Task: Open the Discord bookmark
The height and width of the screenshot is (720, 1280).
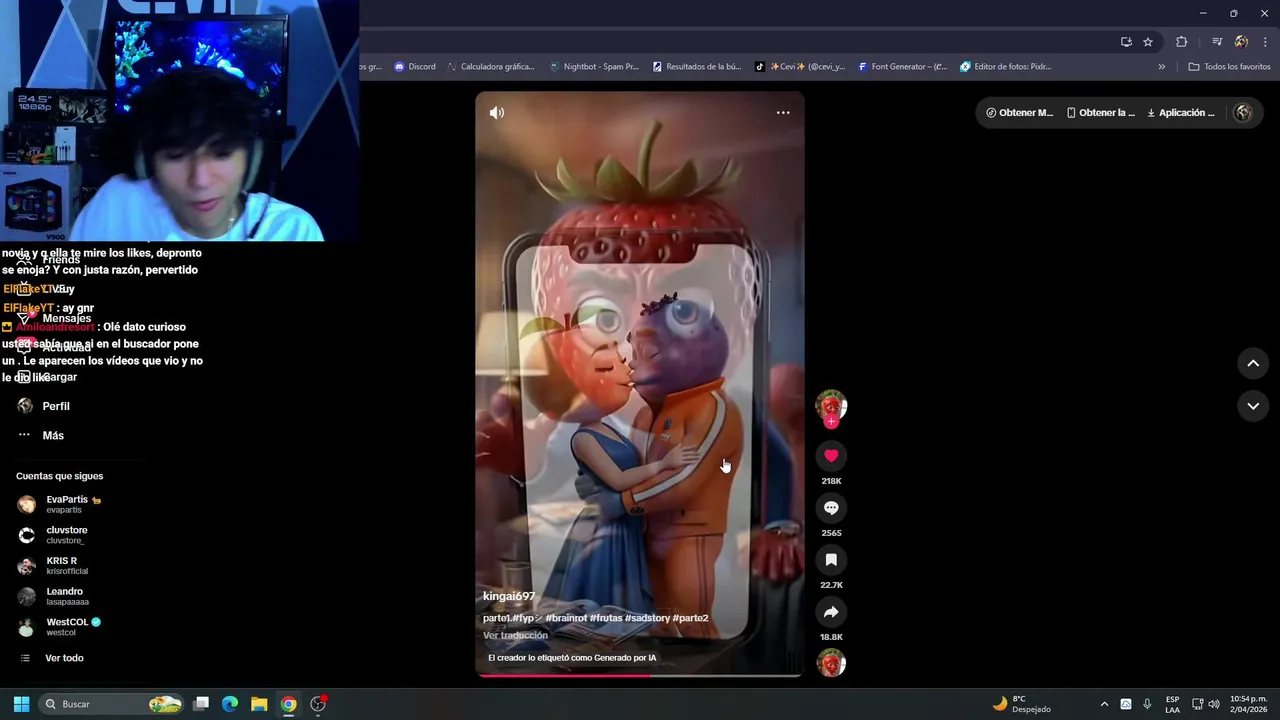Action: click(415, 67)
